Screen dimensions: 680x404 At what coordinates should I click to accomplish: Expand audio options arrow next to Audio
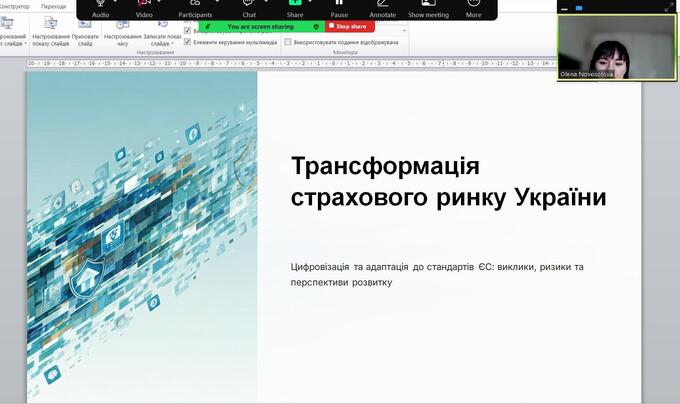click(x=115, y=4)
